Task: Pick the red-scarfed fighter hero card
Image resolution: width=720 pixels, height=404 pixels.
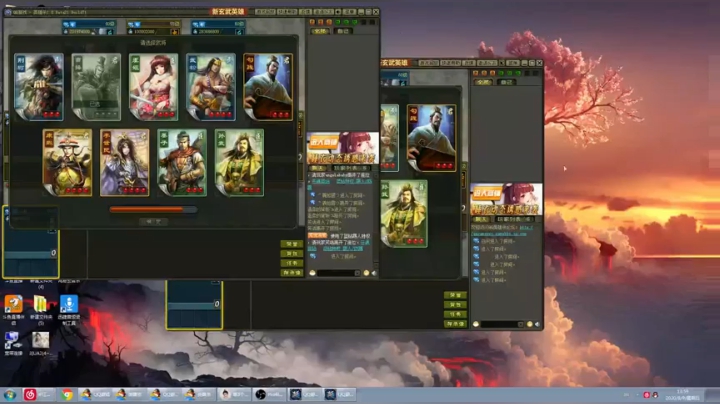Action: point(182,163)
